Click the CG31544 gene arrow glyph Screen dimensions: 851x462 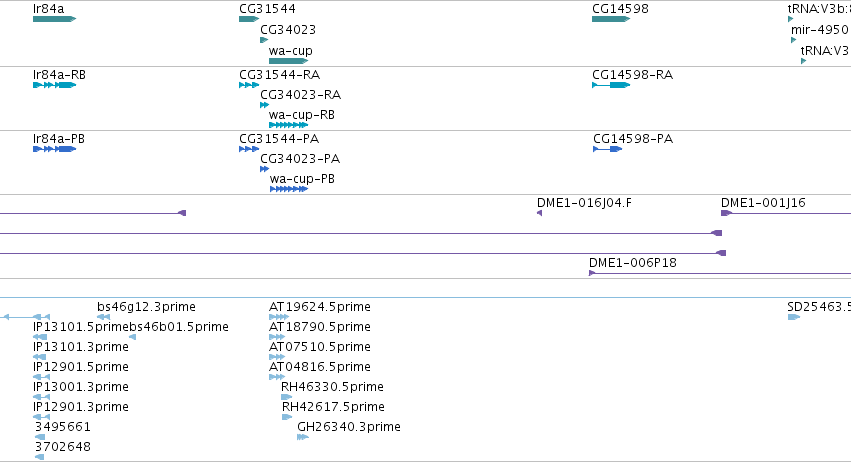249,19
